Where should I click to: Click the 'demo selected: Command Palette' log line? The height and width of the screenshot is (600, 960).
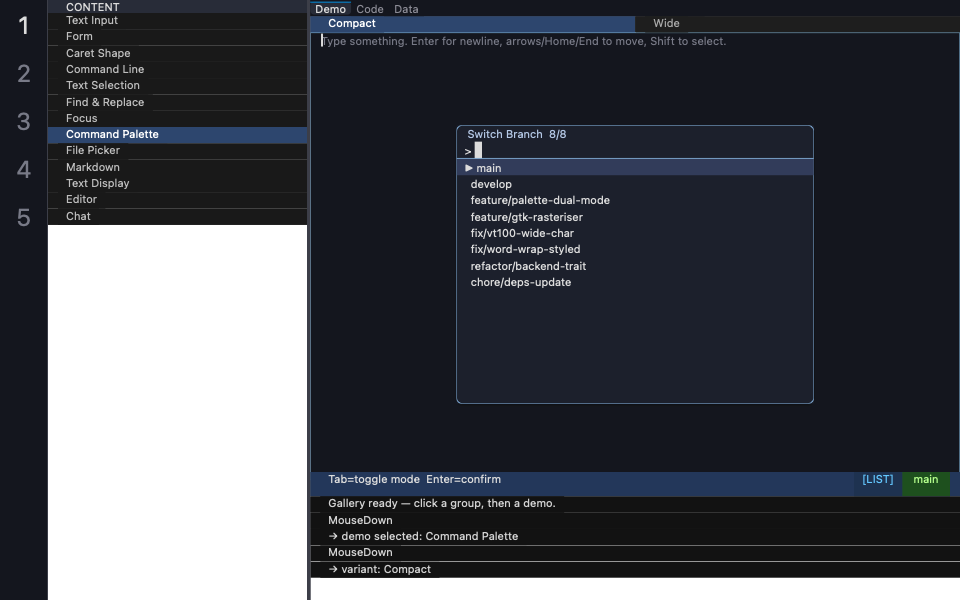click(x=423, y=536)
